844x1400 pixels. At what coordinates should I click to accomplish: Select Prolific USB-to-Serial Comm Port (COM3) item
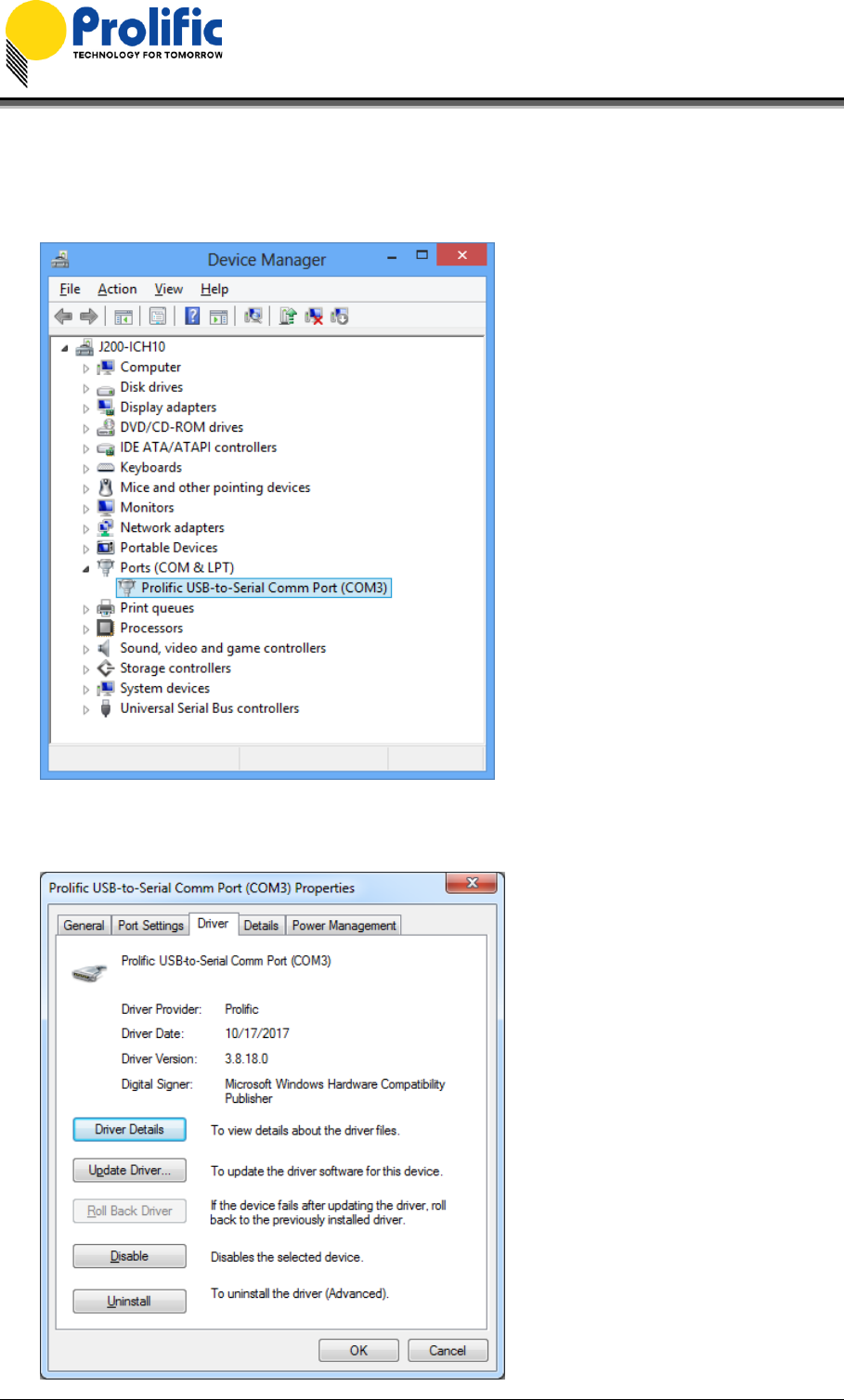coord(253,588)
